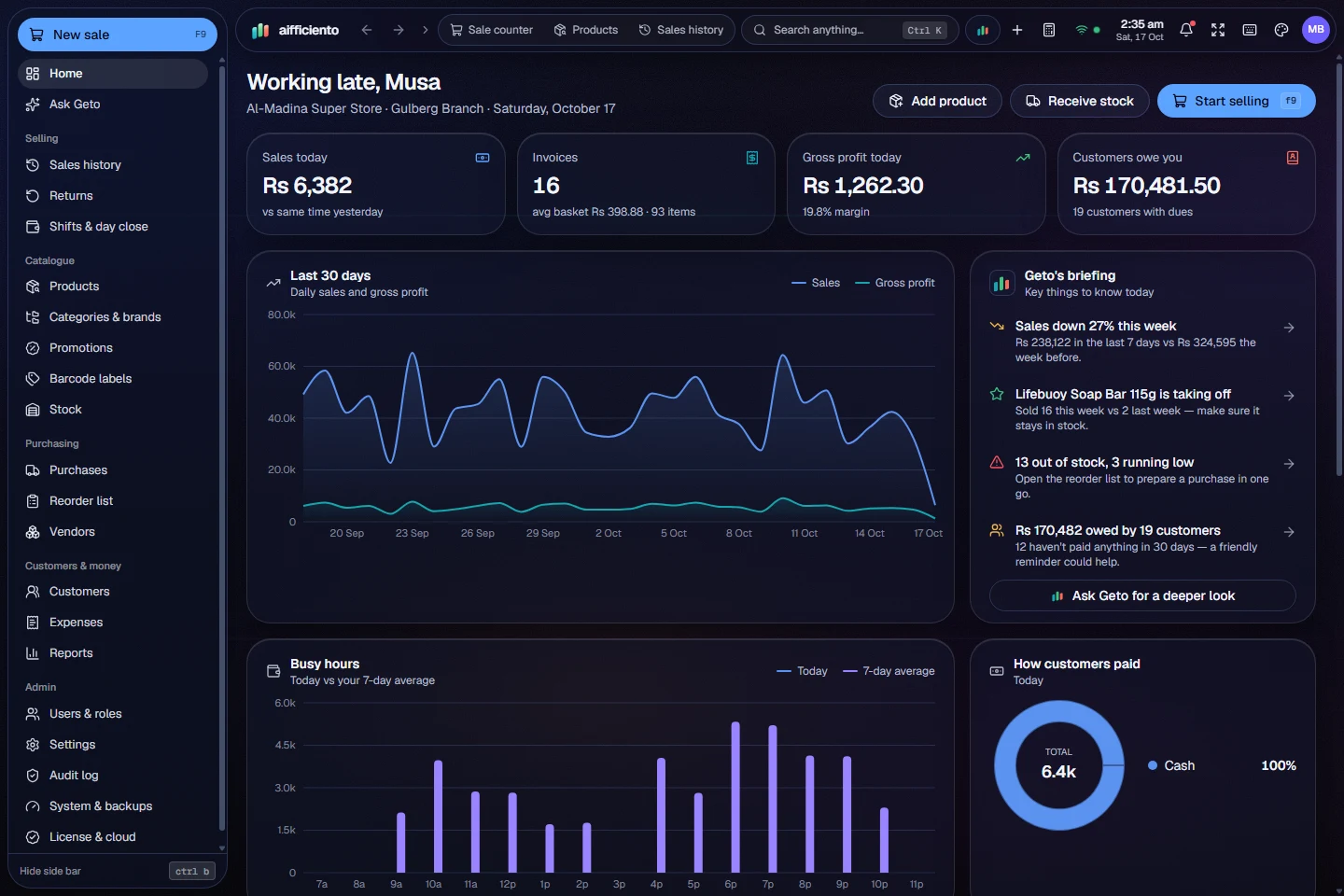1344x896 pixels.
Task: Open the Reorder list
Action: 112,500
